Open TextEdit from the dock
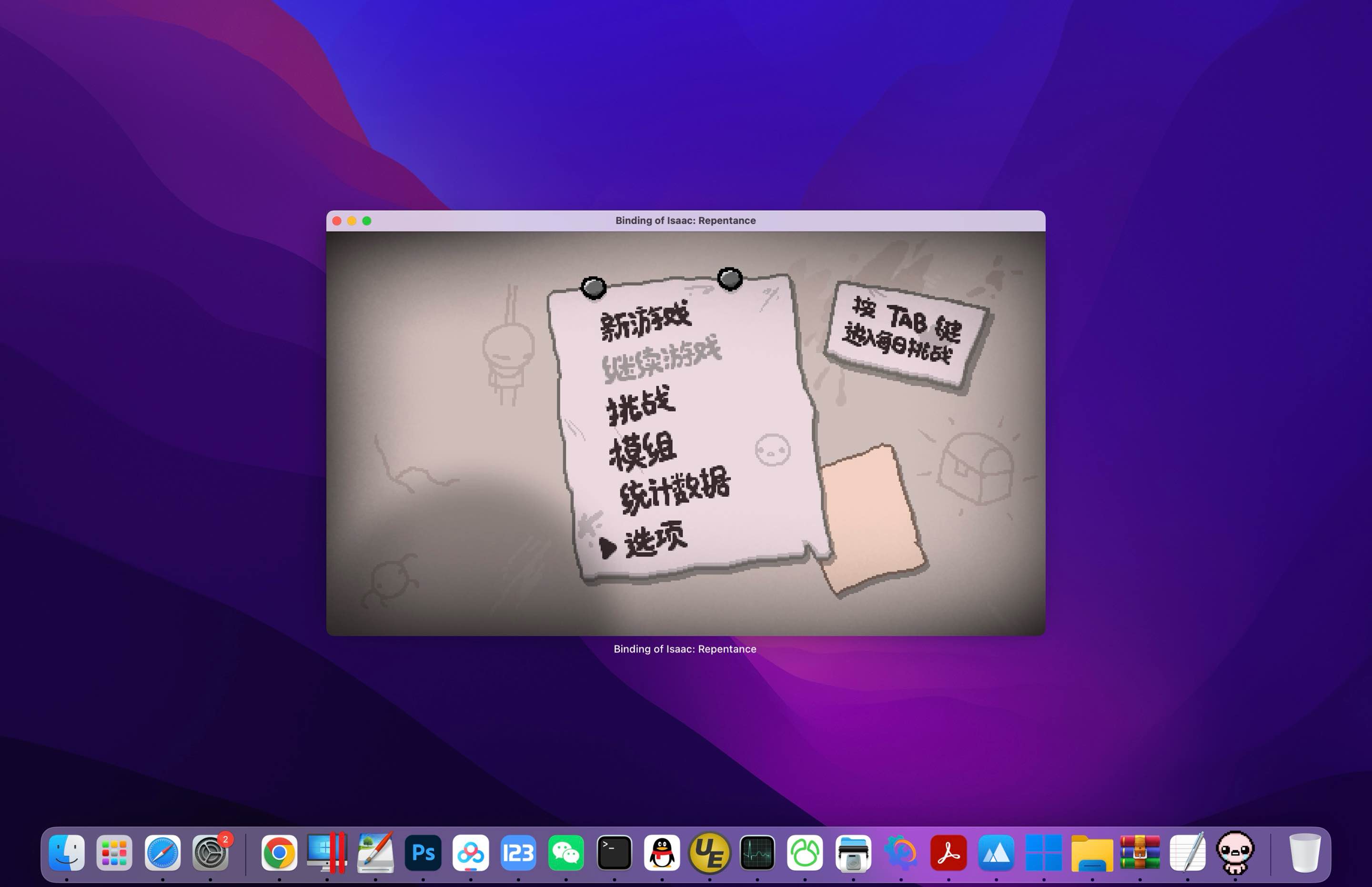This screenshot has height=887, width=1372. [x=1188, y=852]
